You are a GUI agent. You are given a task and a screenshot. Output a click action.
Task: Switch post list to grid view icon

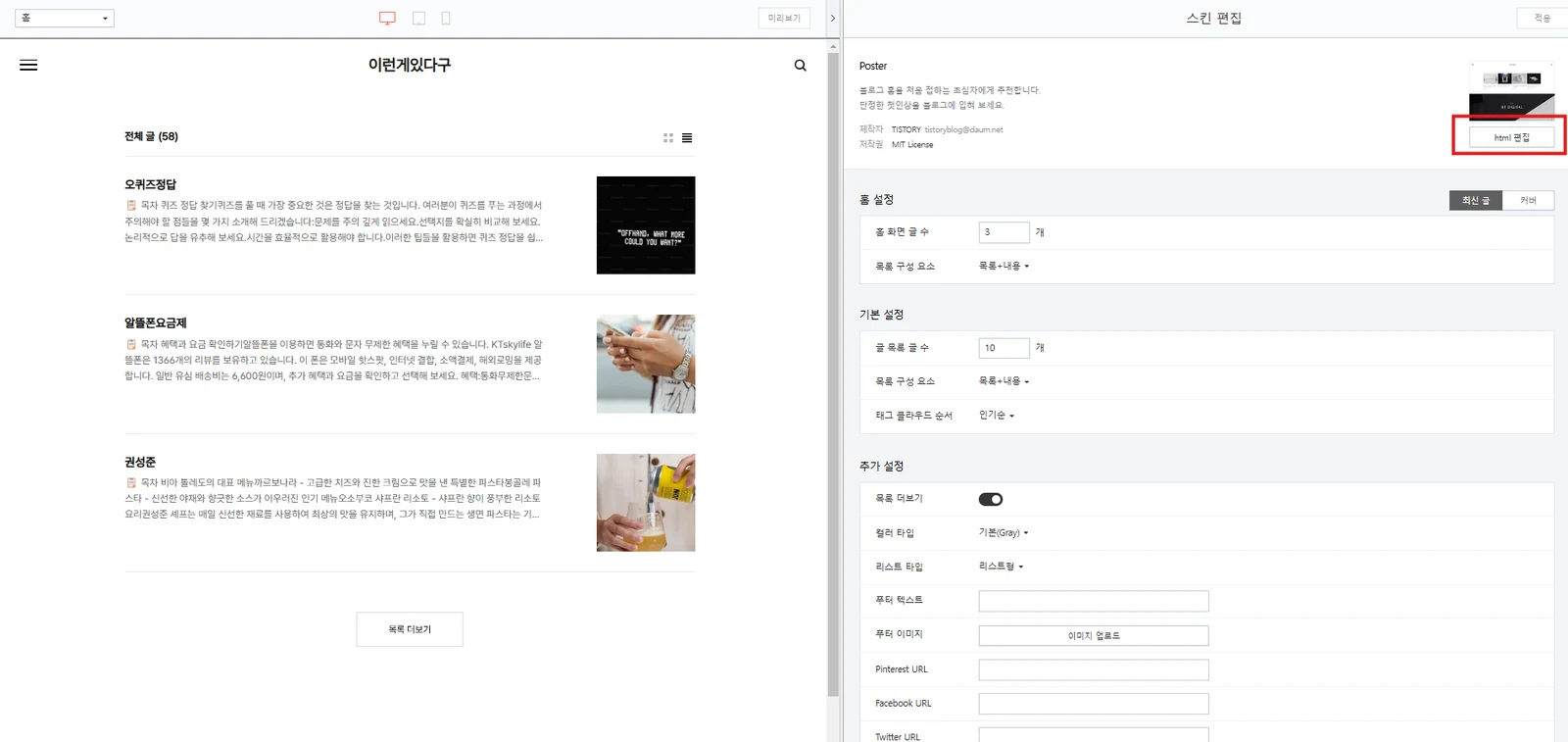(x=668, y=138)
